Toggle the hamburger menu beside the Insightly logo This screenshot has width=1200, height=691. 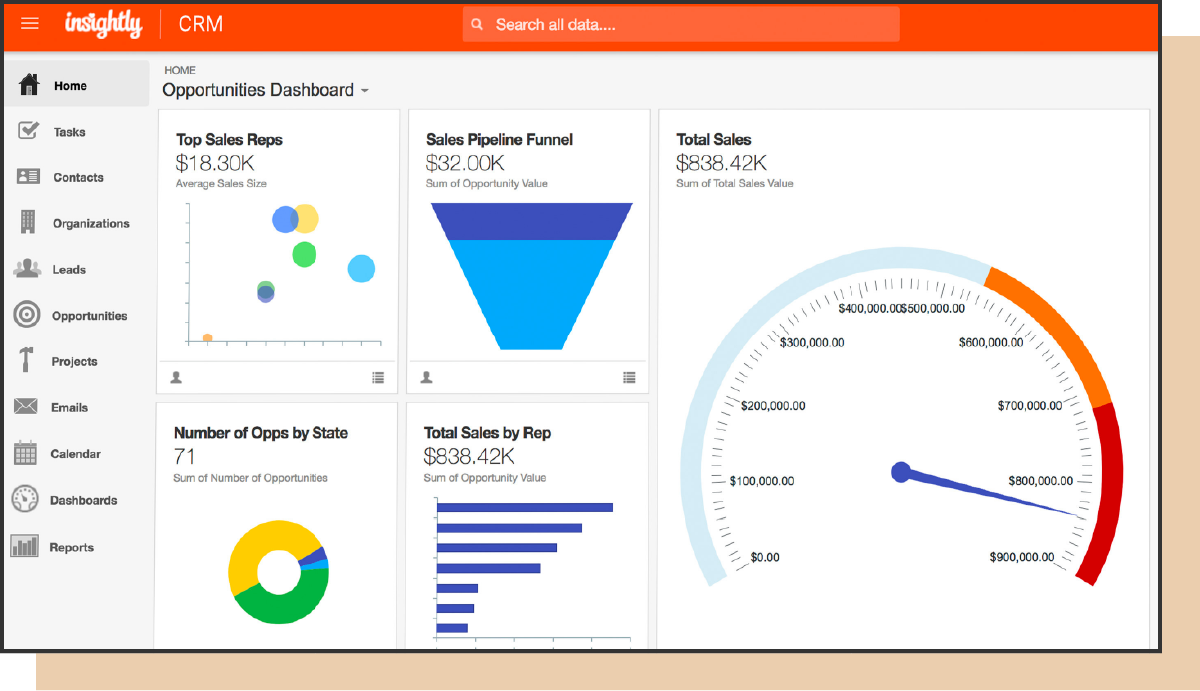(x=29, y=24)
